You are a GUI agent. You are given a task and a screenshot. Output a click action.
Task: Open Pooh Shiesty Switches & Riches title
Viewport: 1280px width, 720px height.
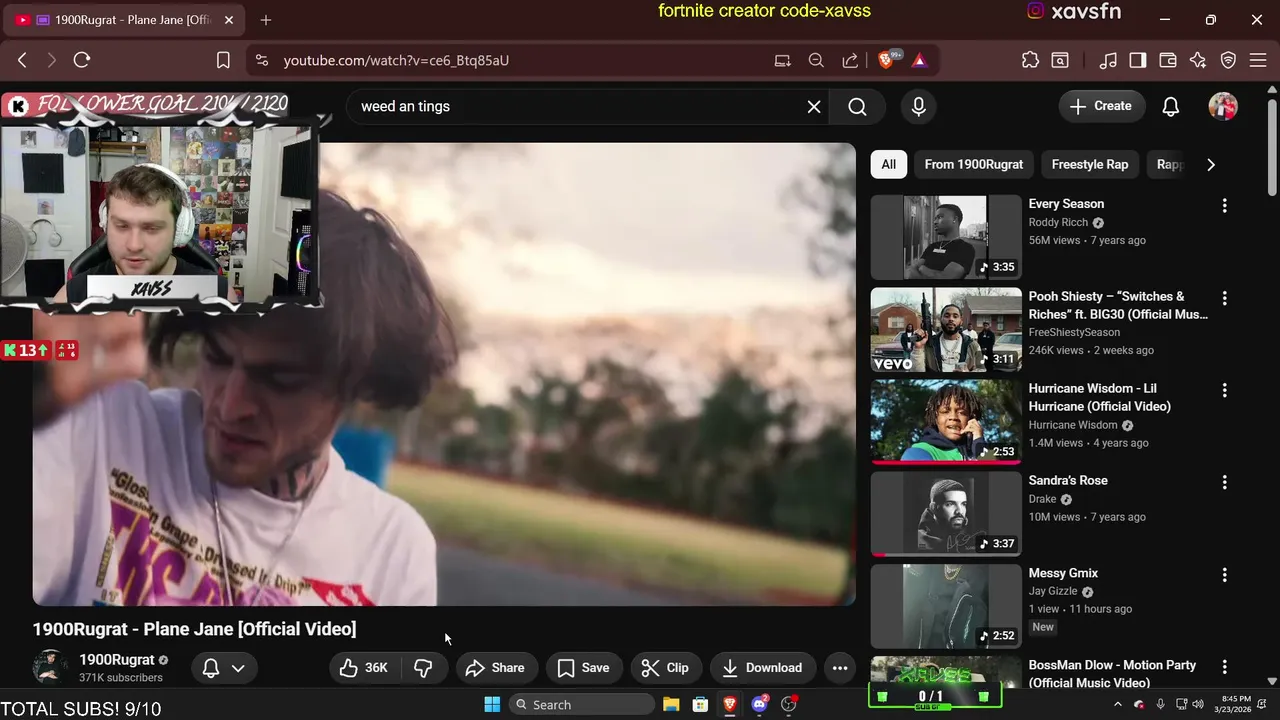pyautogui.click(x=1118, y=305)
